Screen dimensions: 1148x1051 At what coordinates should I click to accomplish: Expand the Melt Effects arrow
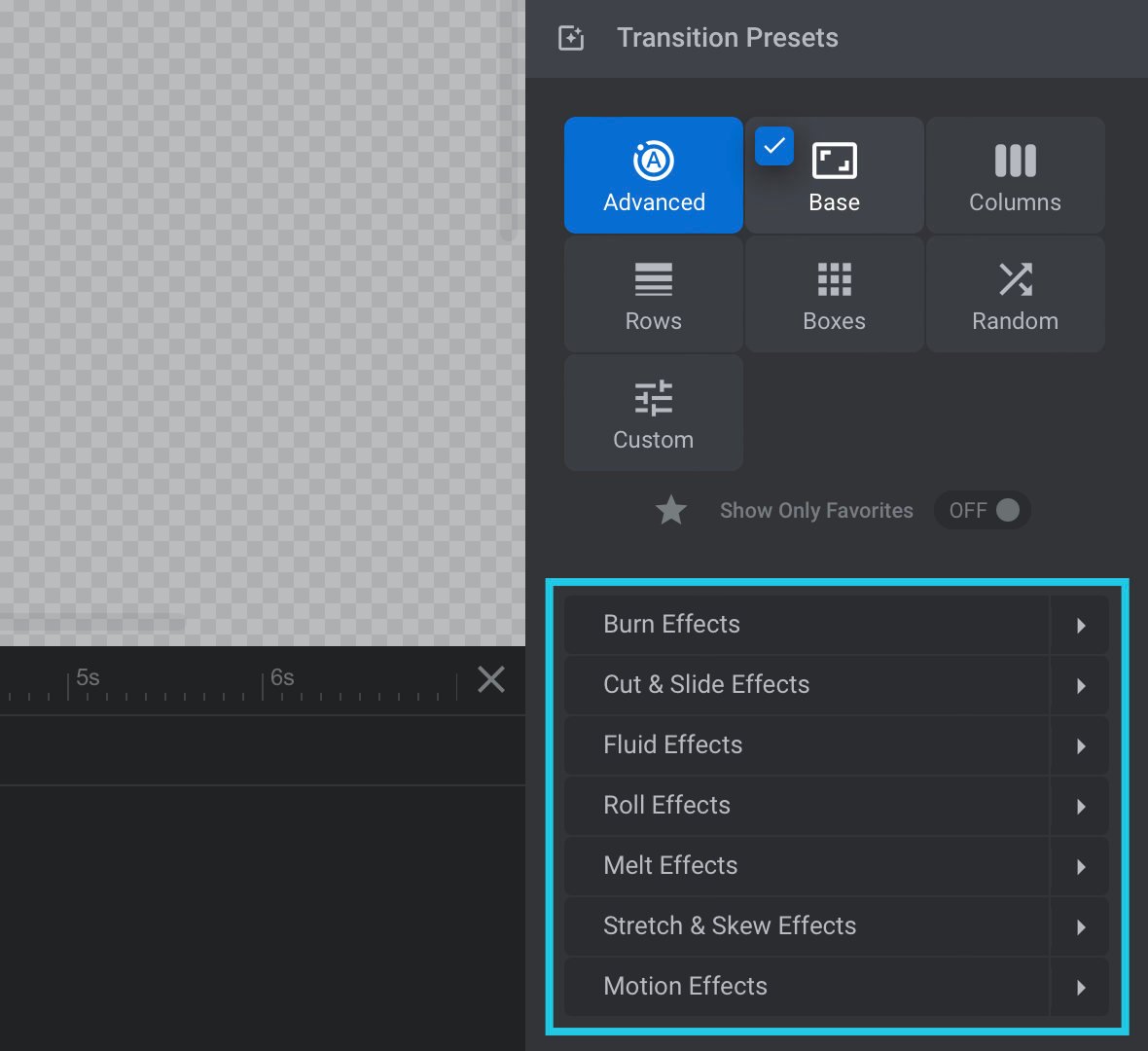[1080, 866]
